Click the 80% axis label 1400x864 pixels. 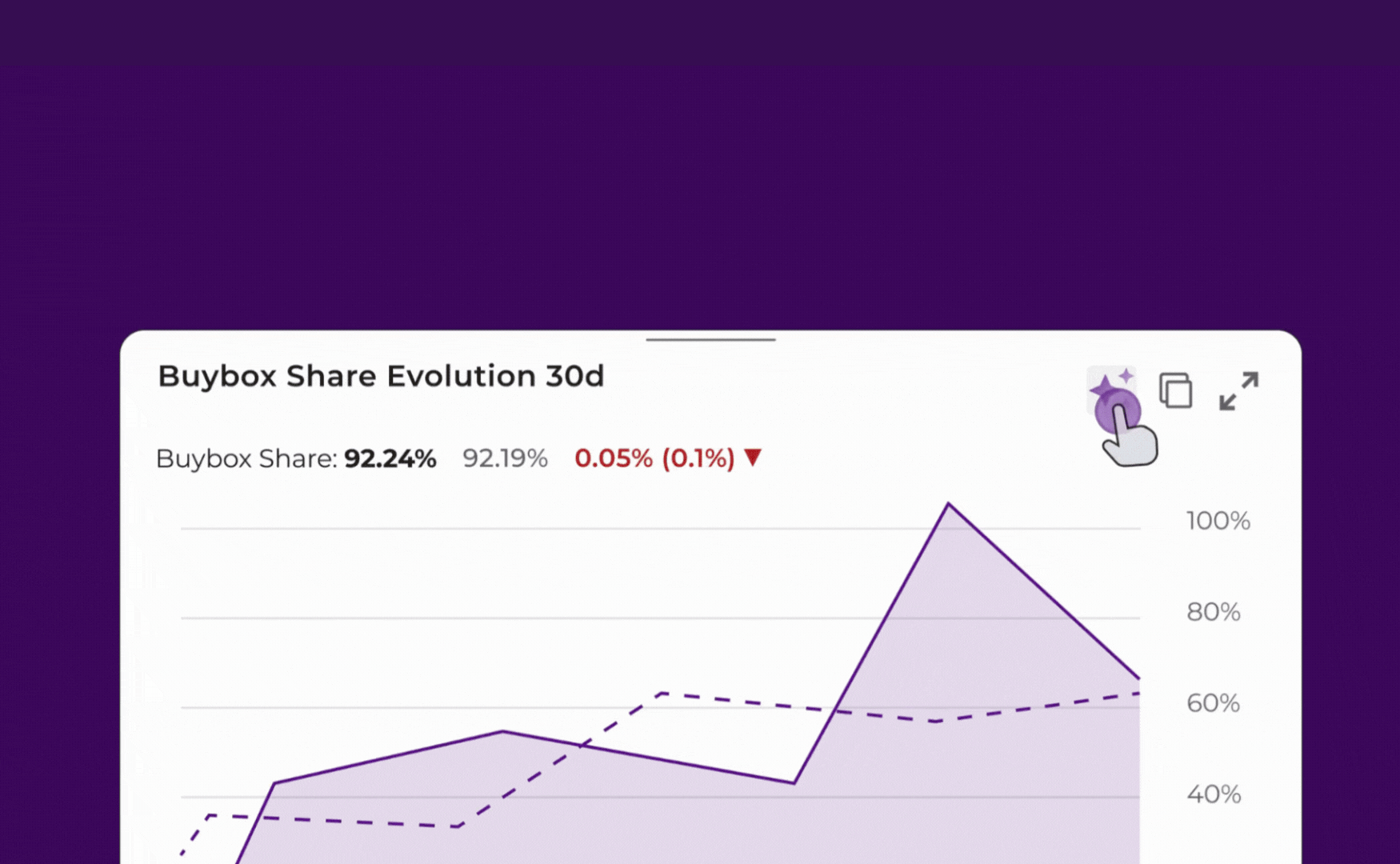(x=1213, y=612)
